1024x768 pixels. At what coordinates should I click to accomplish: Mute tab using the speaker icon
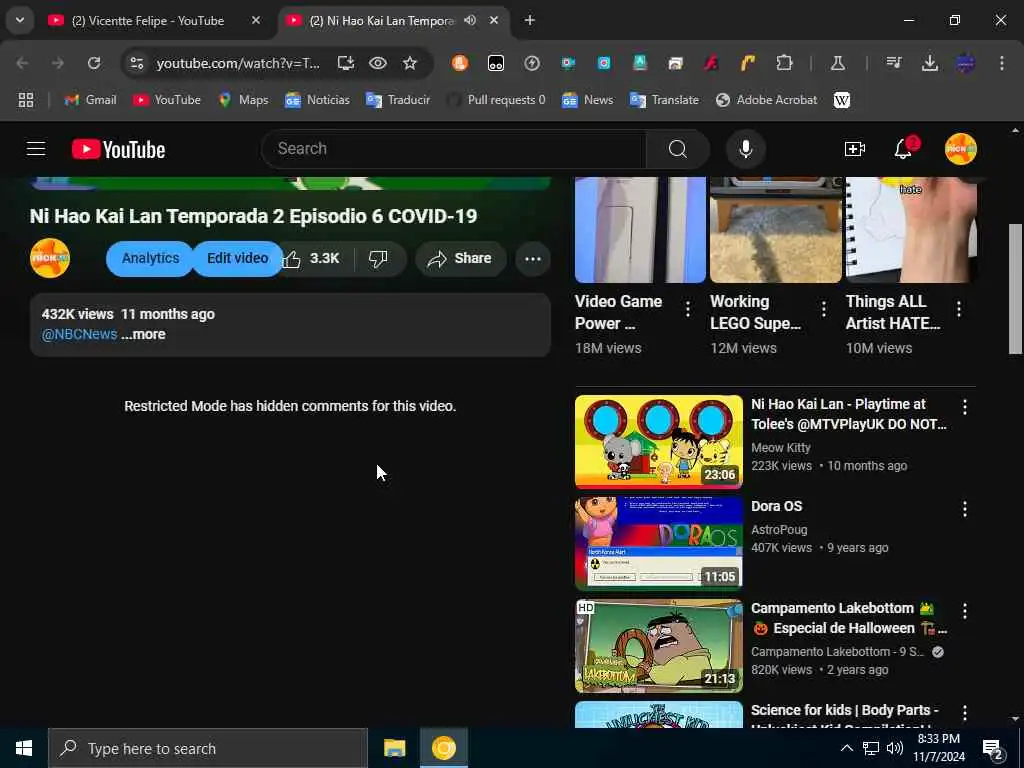470,20
